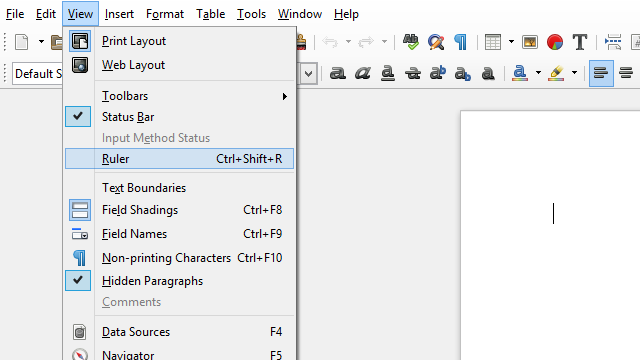Toggle Non-printing Characters toolbar icon
This screenshot has width=640, height=360.
(460, 42)
